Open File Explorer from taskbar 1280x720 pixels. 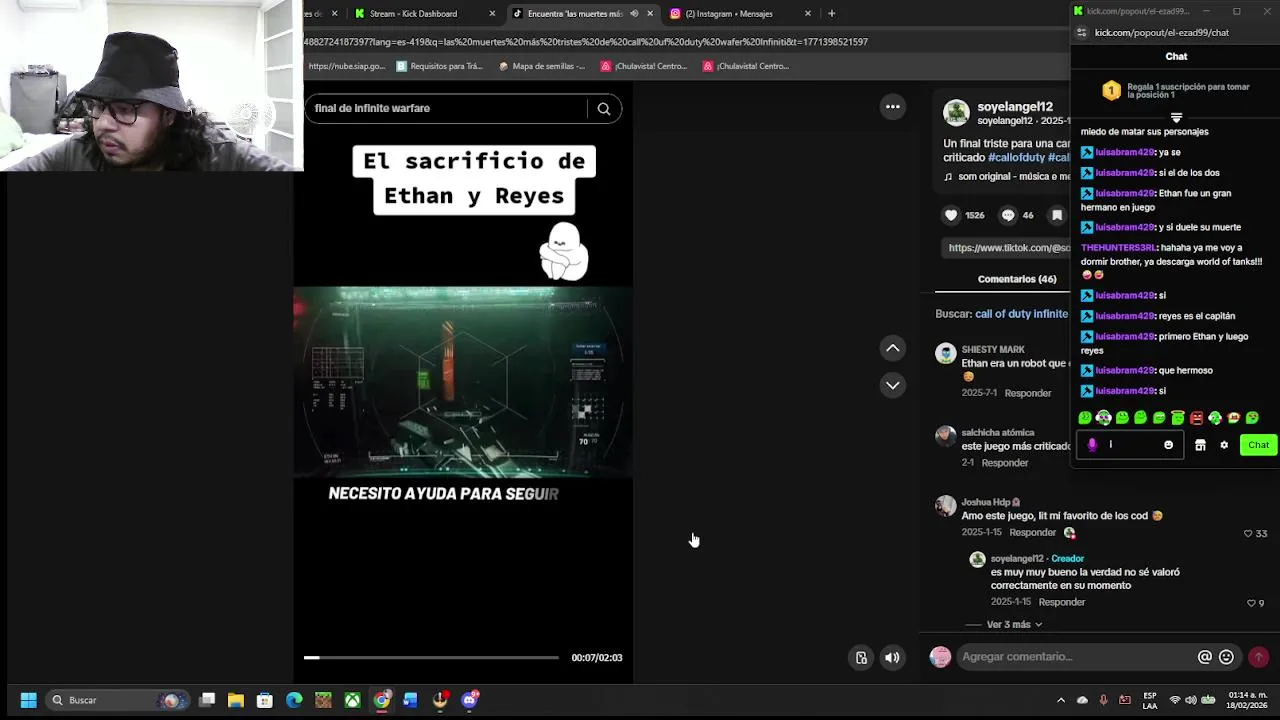[236, 700]
